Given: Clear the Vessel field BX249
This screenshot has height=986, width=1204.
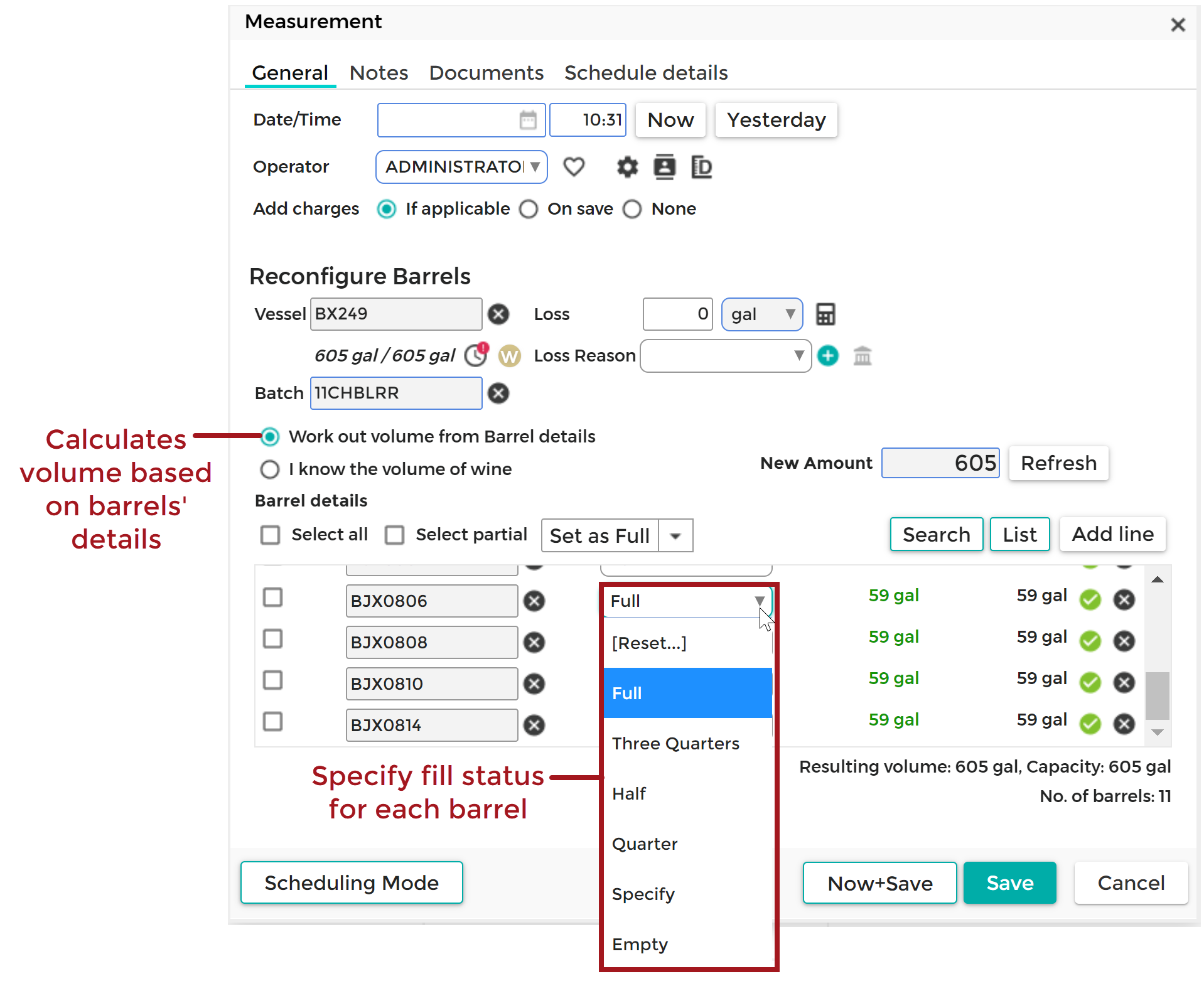Looking at the screenshot, I should [x=498, y=314].
